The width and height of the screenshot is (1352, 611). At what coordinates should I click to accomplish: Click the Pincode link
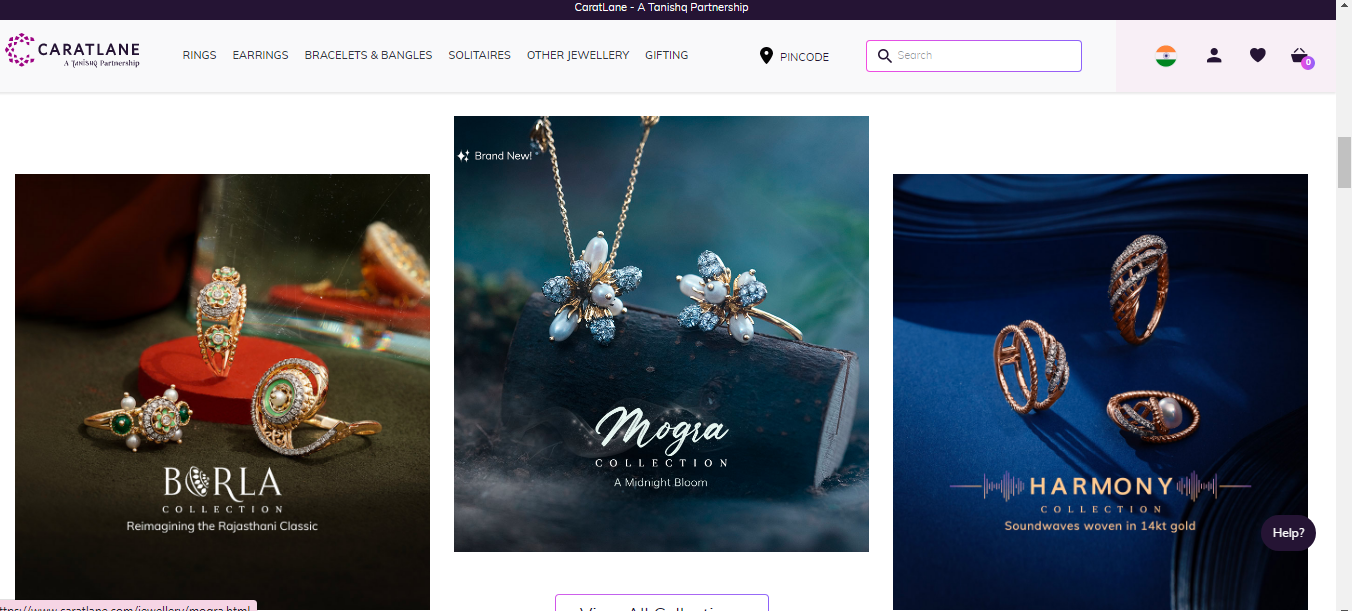coord(804,57)
